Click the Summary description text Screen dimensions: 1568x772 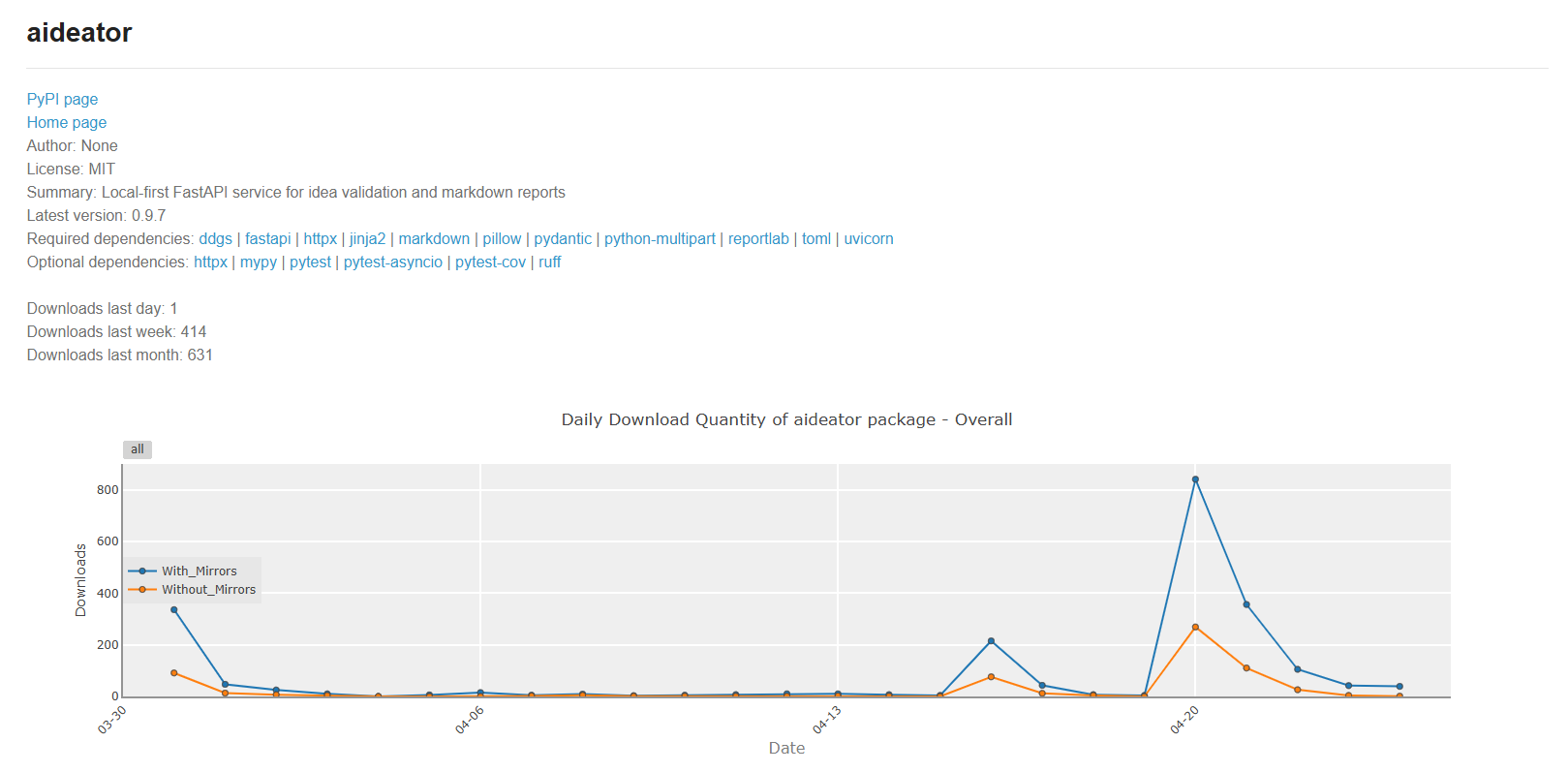(x=296, y=192)
